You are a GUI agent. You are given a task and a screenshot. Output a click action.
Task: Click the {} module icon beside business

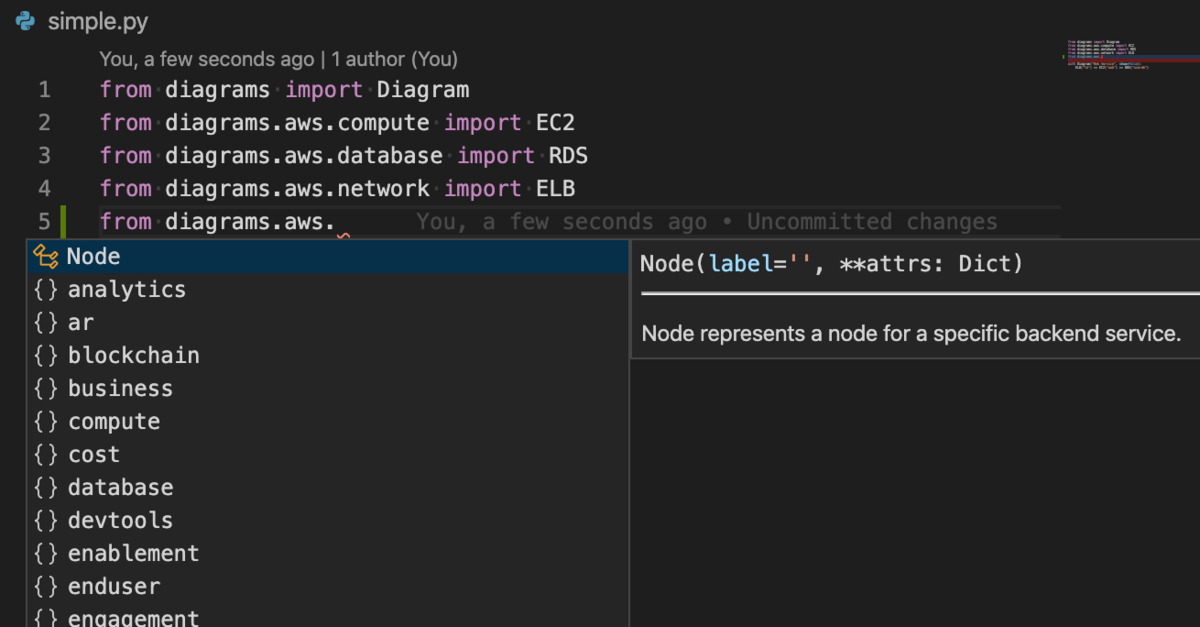(47, 388)
